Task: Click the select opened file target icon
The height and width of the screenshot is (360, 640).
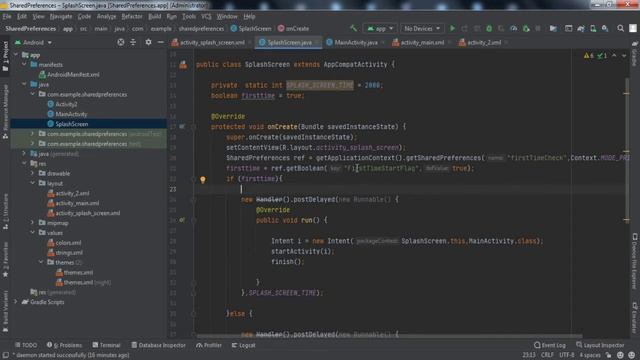Action: 121,42
